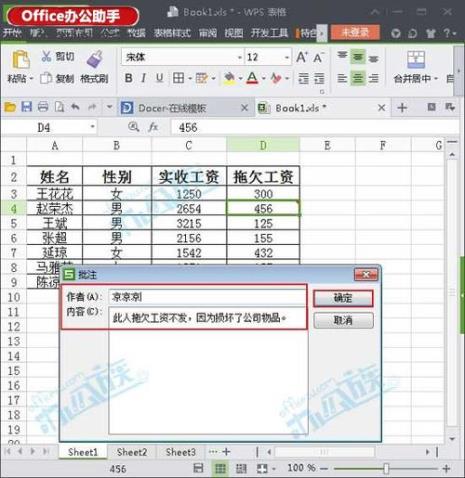Click the fill color bucket swatch
Screen dimensions: 465x478
pos(229,78)
